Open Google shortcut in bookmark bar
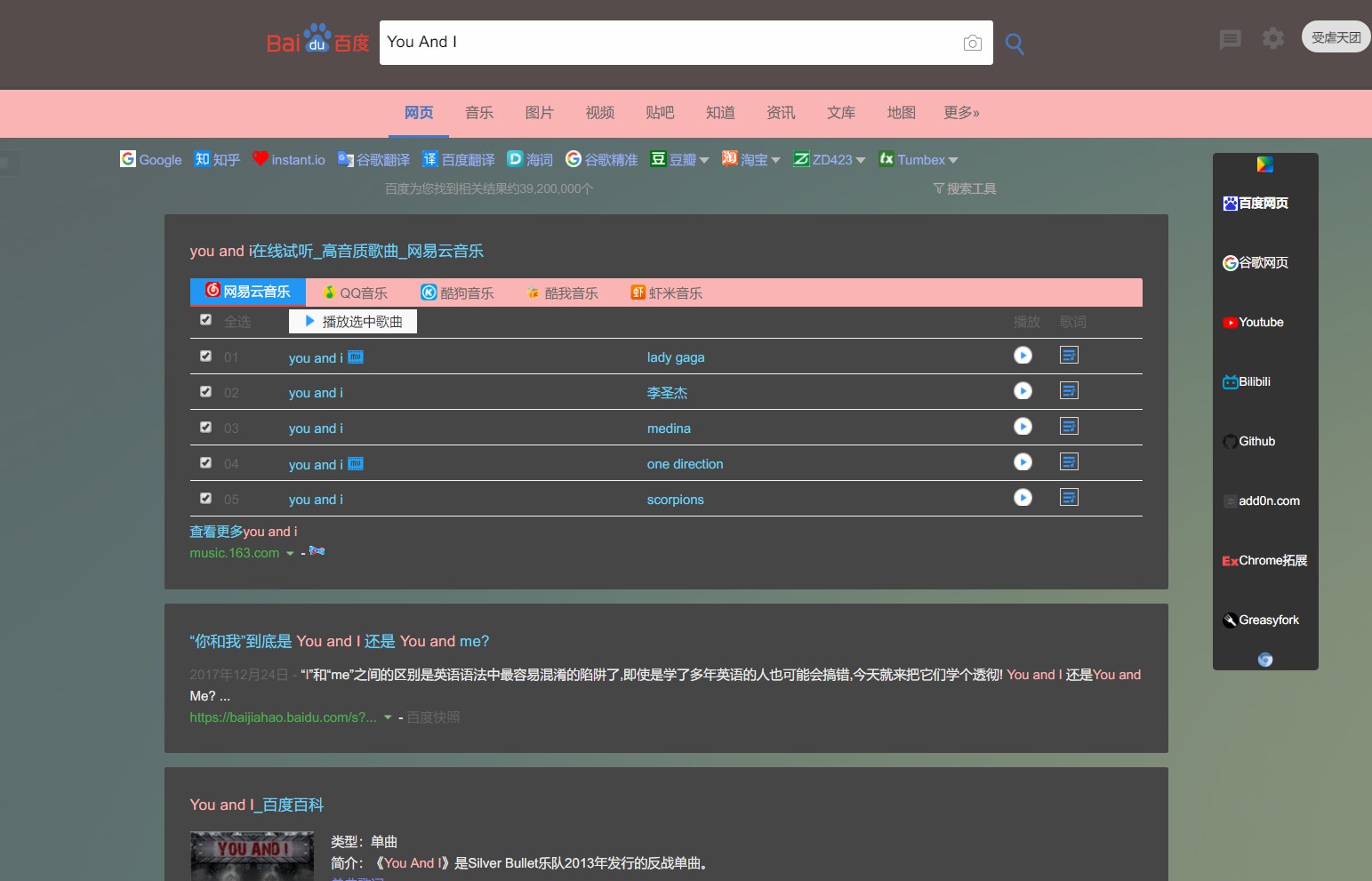1372x881 pixels. click(x=150, y=159)
